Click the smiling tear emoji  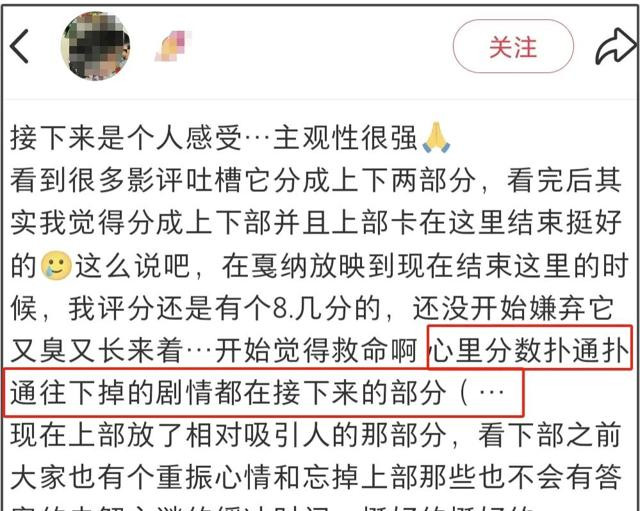[x=56, y=265]
